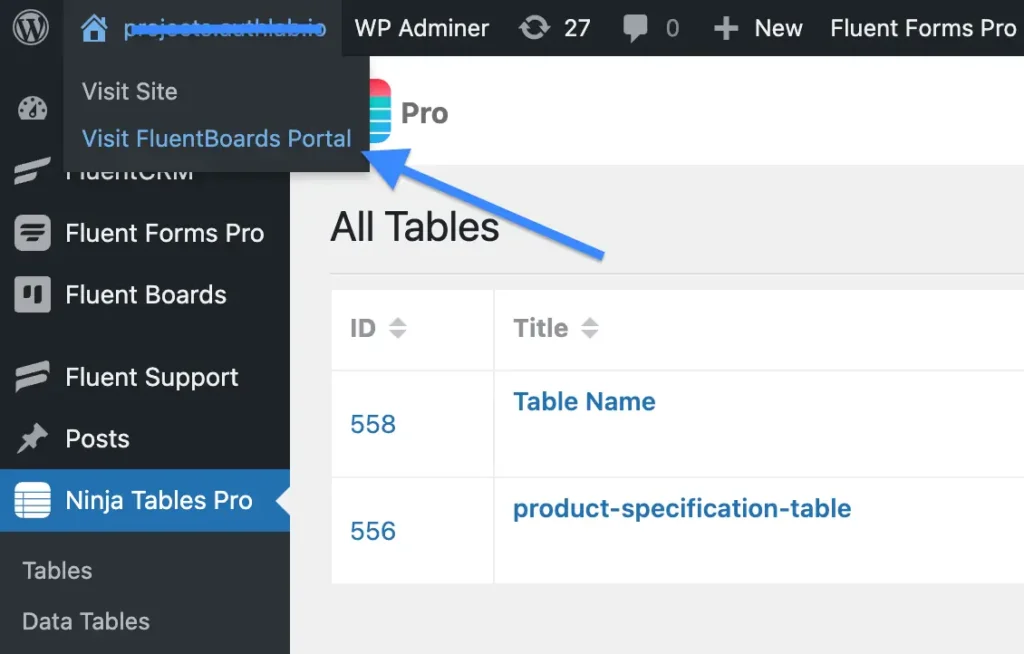Sort table by ID column arrows
1024x654 pixels.
point(398,328)
